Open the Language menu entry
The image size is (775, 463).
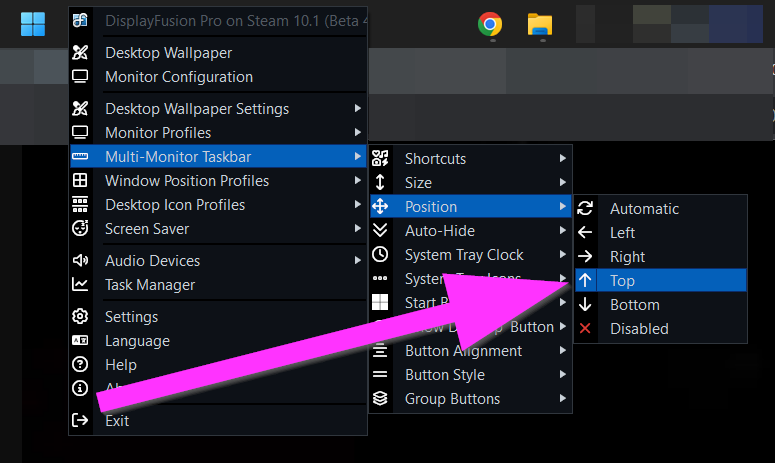click(137, 341)
